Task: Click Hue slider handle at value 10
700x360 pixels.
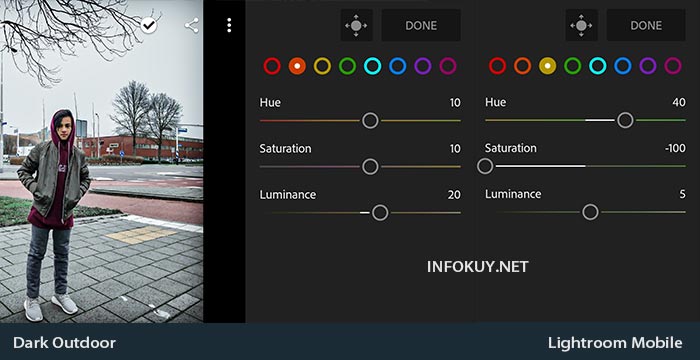Action: (370, 120)
